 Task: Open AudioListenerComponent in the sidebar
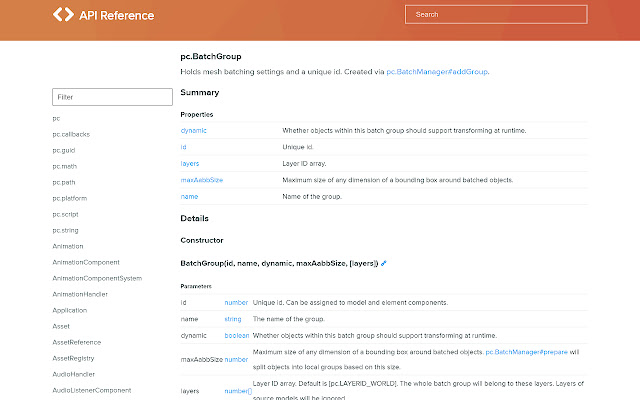(x=92, y=390)
